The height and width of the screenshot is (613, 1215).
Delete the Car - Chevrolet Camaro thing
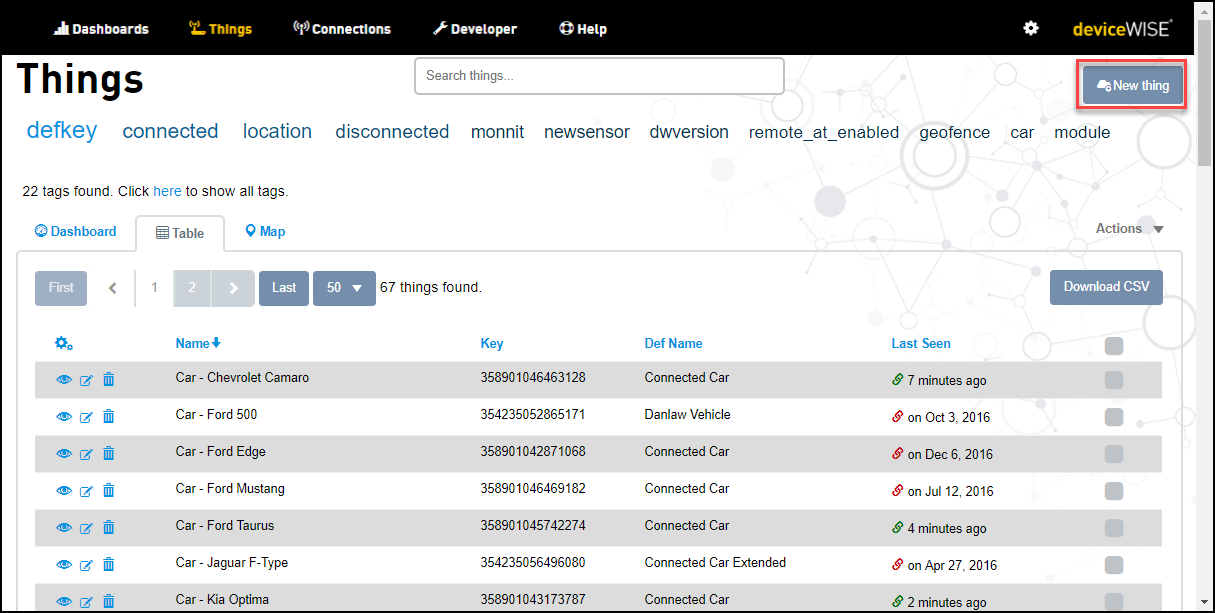click(109, 379)
